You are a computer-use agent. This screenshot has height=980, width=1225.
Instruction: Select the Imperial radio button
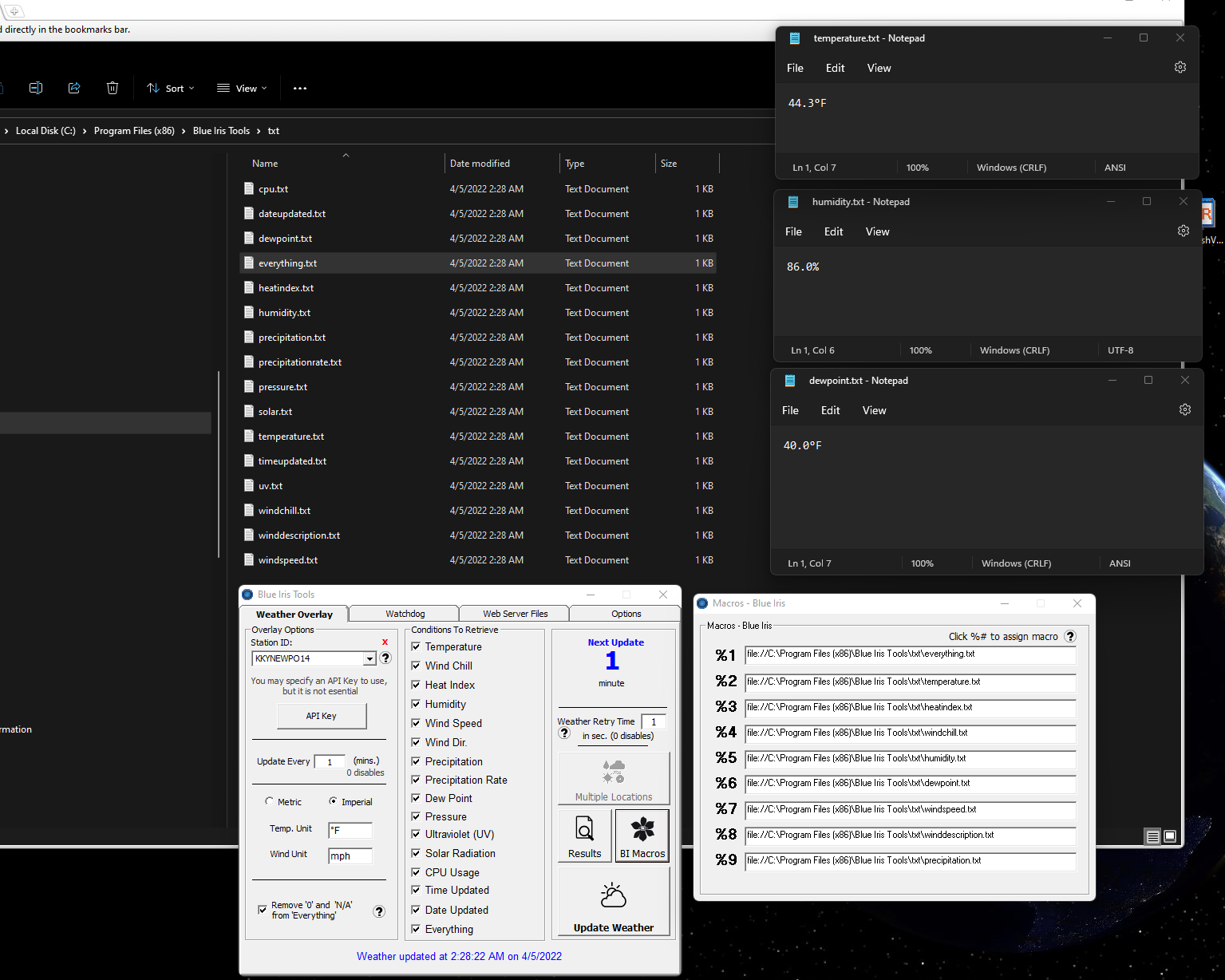click(x=333, y=801)
